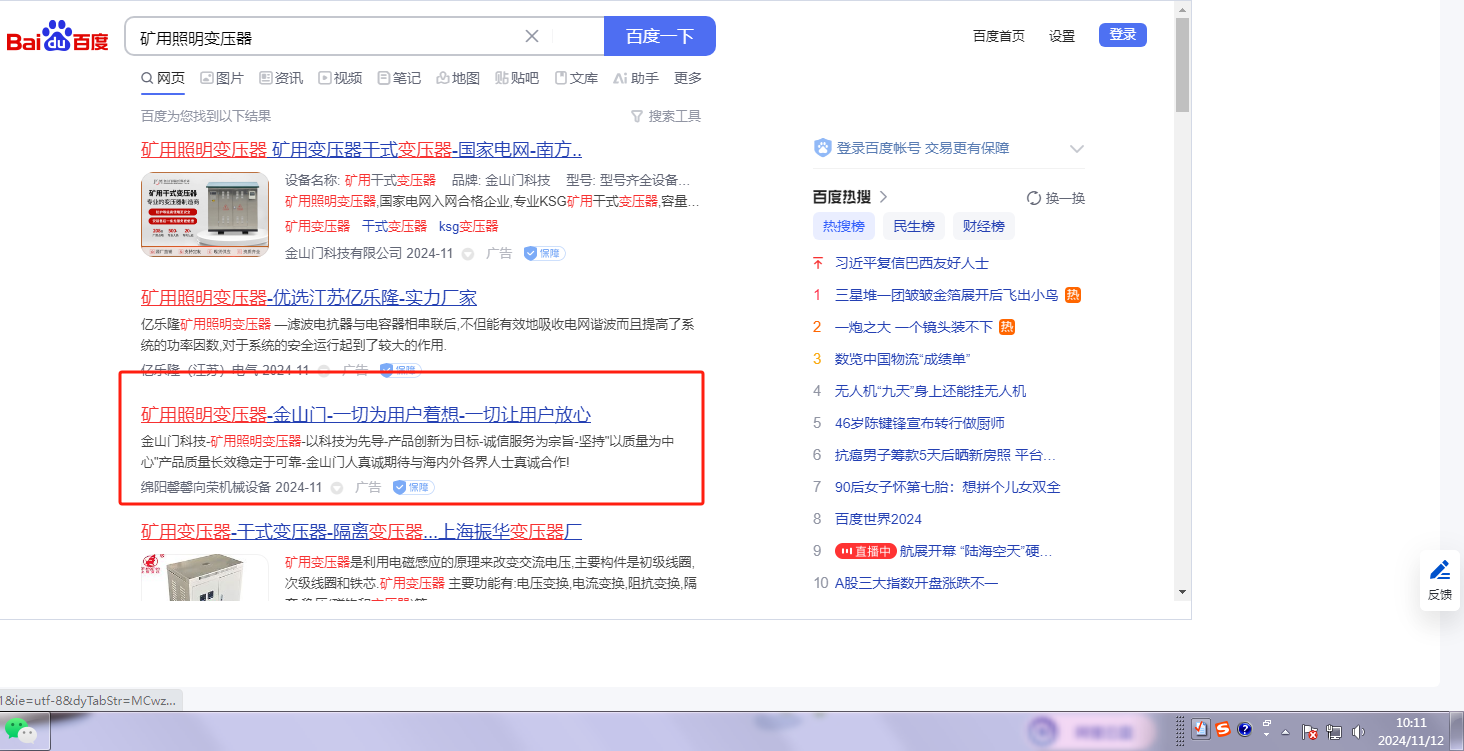Switch to the 视频 search tab
The image size is (1464, 751).
pyautogui.click(x=340, y=78)
